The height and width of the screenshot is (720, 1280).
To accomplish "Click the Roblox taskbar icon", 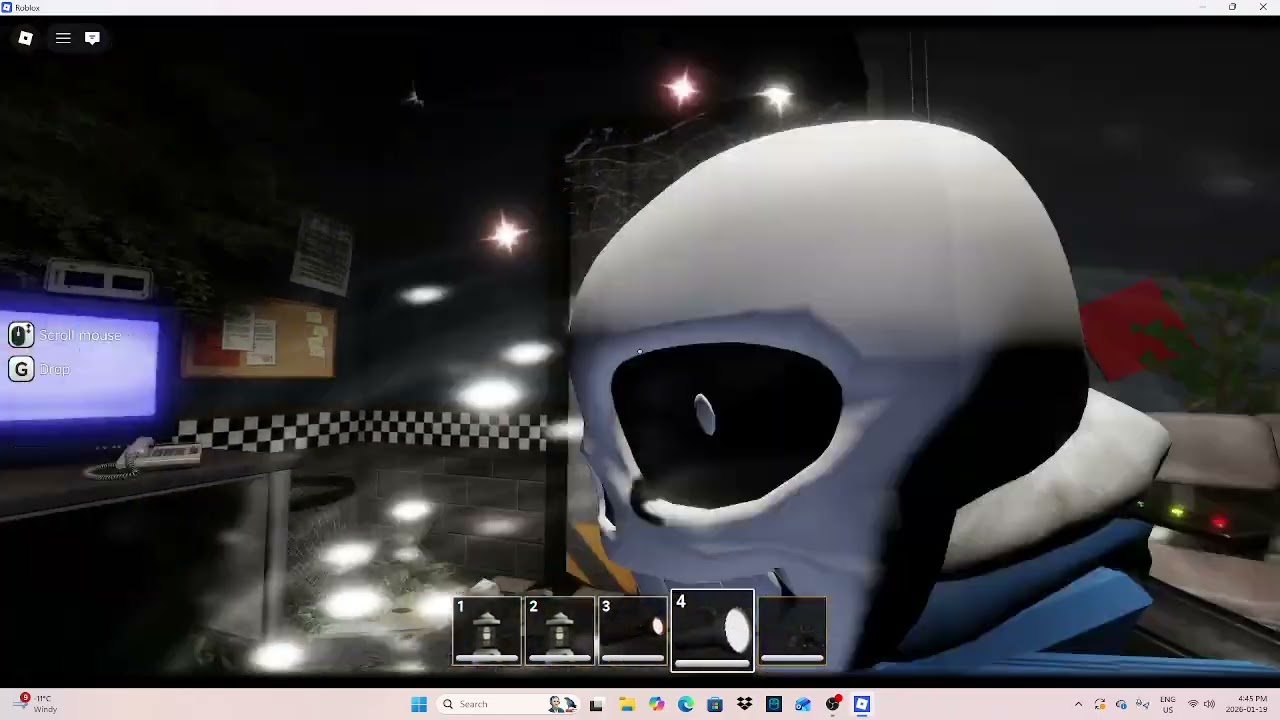I will [862, 704].
